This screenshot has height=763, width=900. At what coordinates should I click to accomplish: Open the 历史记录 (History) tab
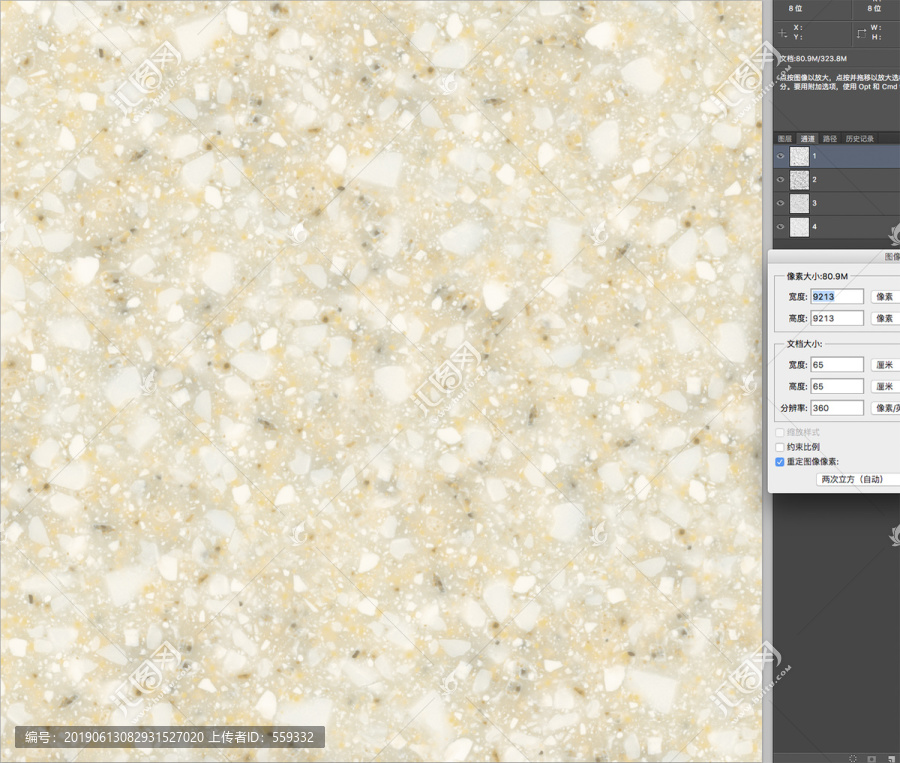coord(859,138)
